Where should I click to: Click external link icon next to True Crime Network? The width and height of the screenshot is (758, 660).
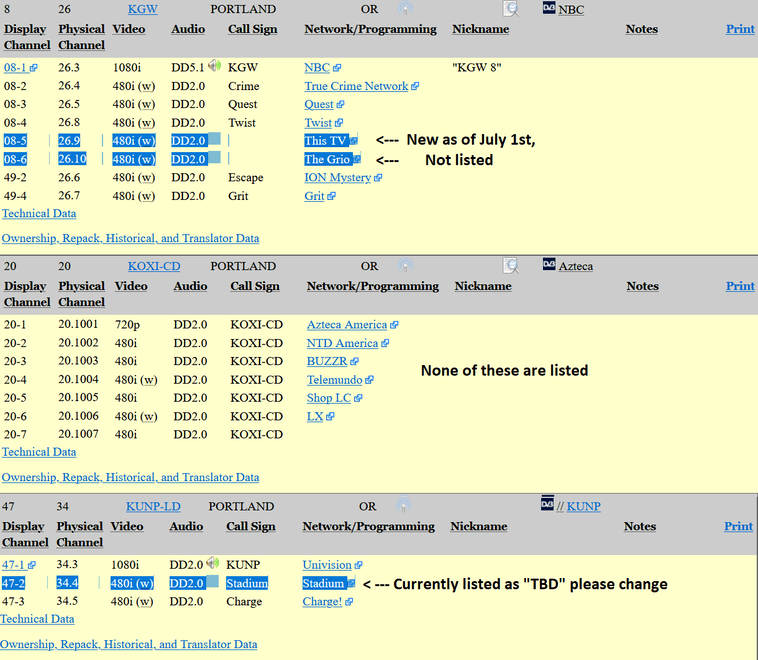(415, 87)
